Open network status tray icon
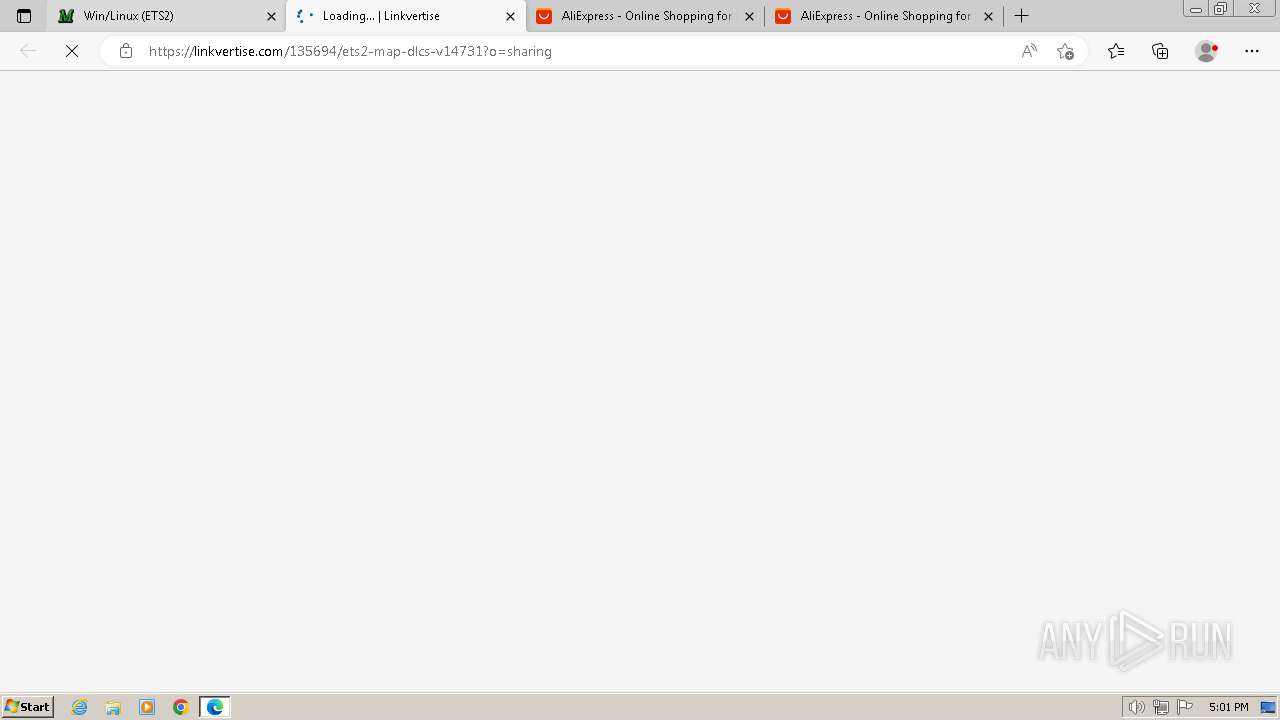Viewport: 1280px width, 720px height. click(1161, 707)
